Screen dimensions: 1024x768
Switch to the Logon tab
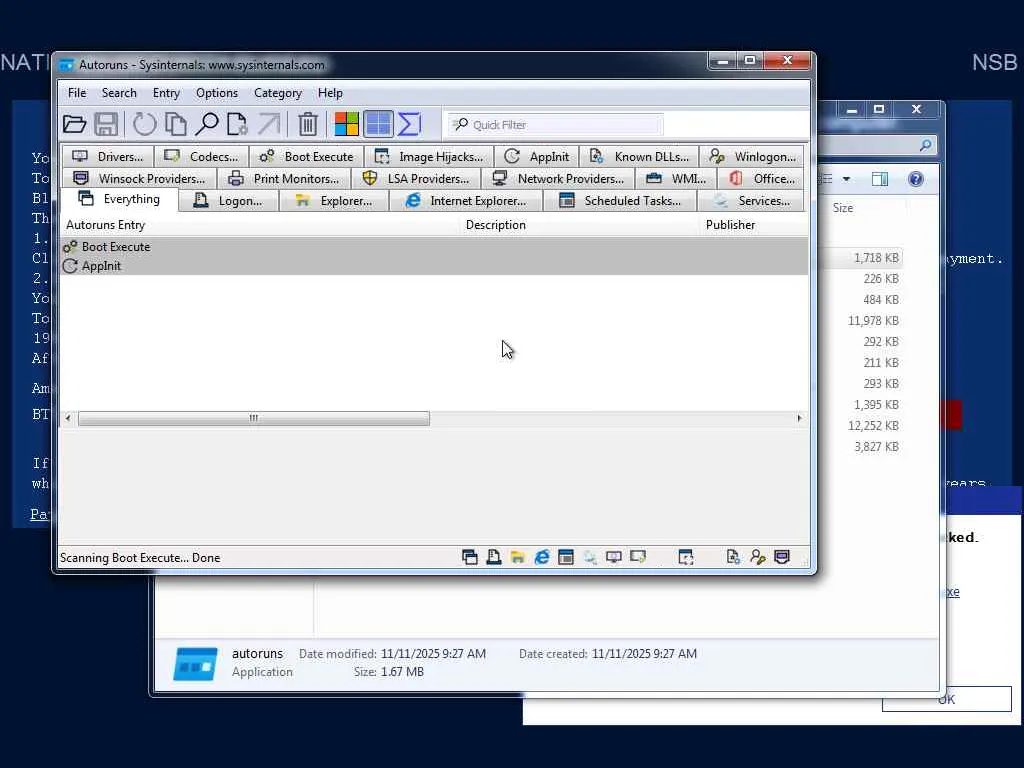pyautogui.click(x=229, y=200)
